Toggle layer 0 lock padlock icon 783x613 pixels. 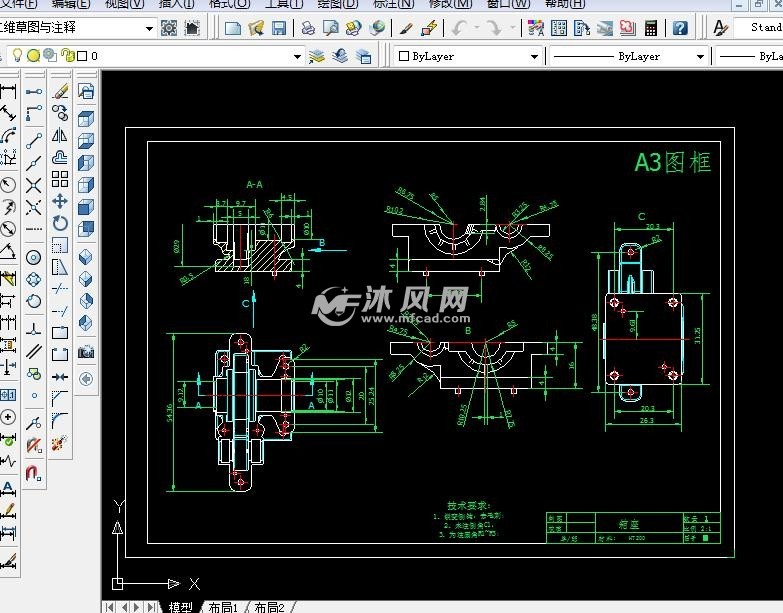tap(66, 57)
